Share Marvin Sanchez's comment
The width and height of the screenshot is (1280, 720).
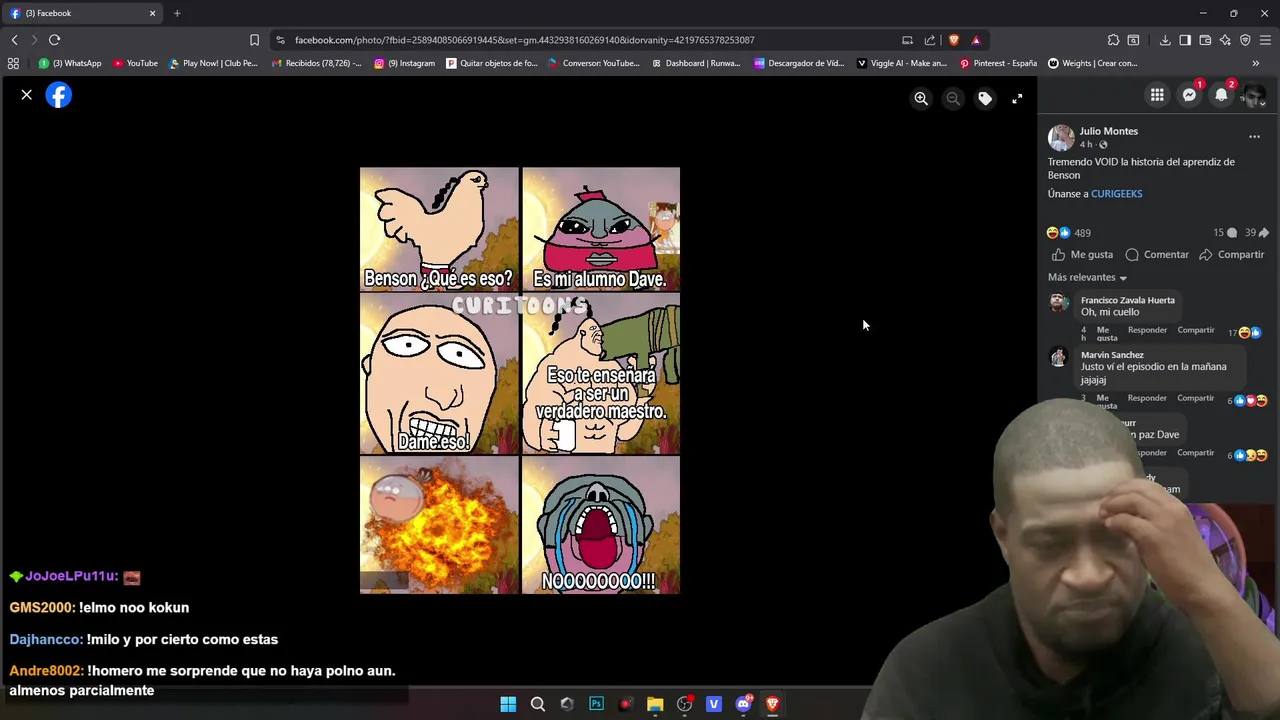tap(1195, 398)
